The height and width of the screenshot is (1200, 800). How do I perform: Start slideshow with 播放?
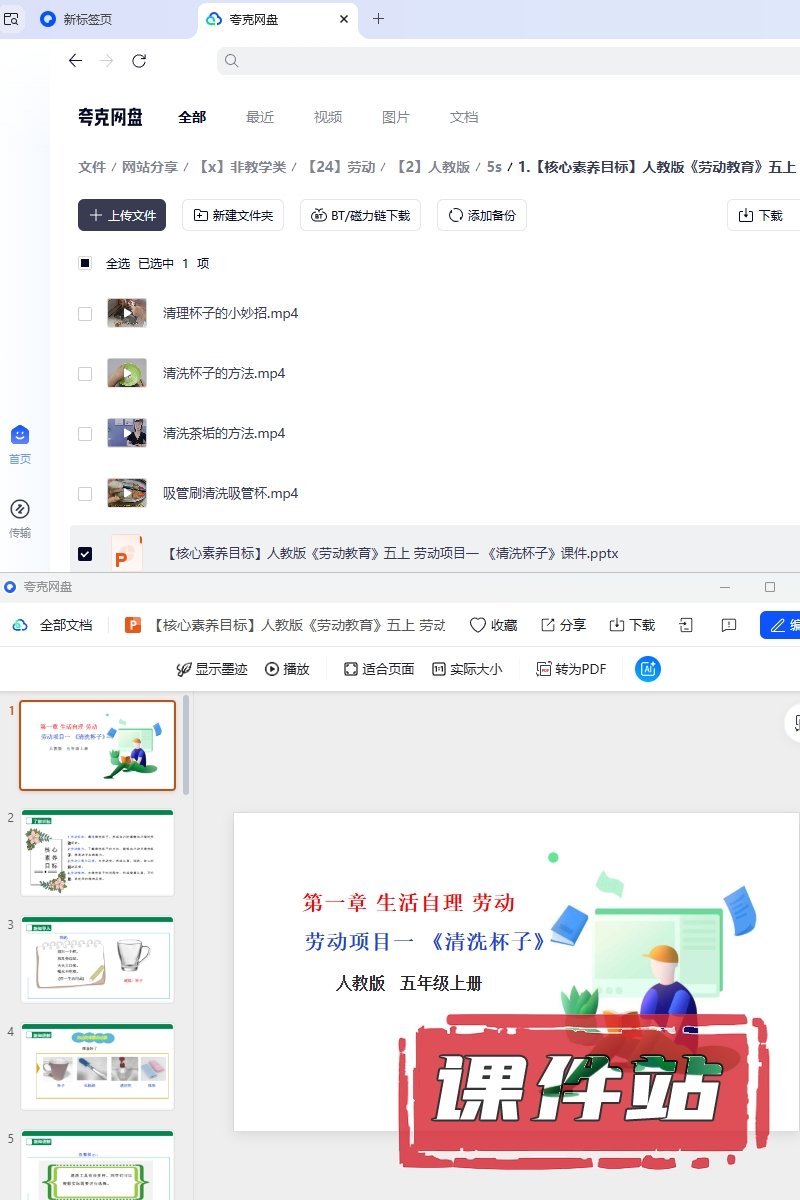pos(287,669)
